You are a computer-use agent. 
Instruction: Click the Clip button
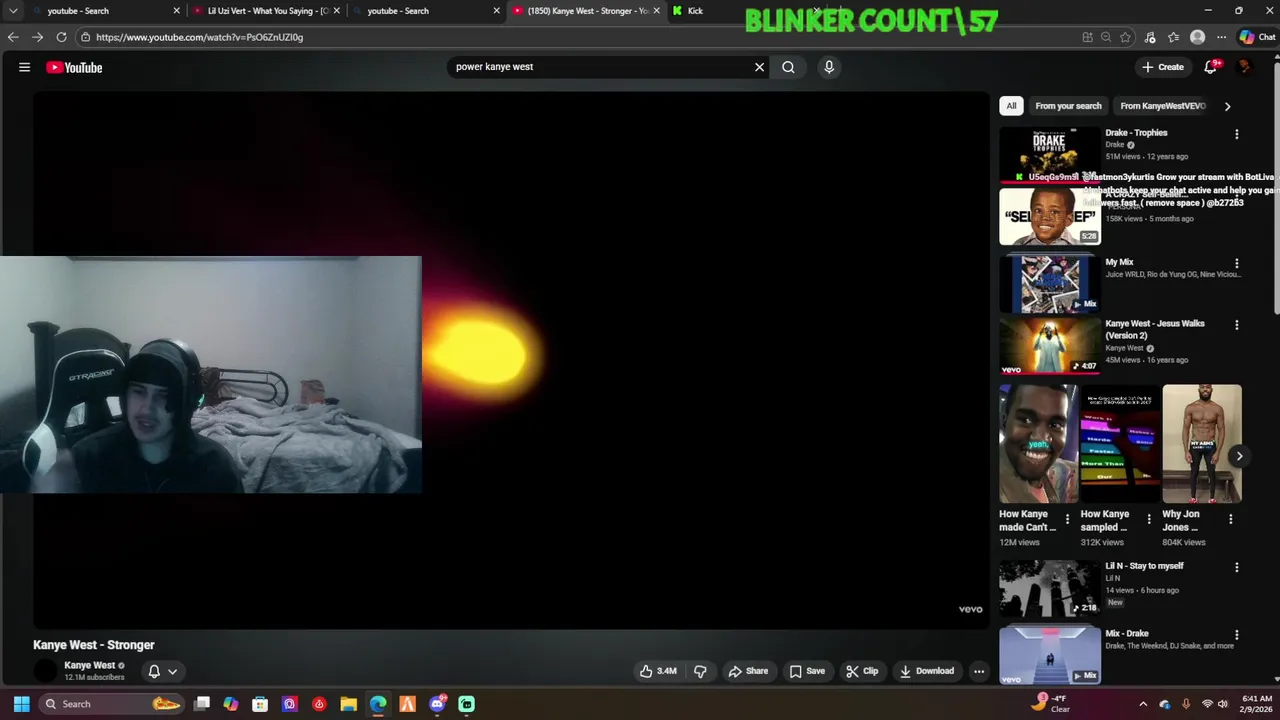(x=861, y=671)
